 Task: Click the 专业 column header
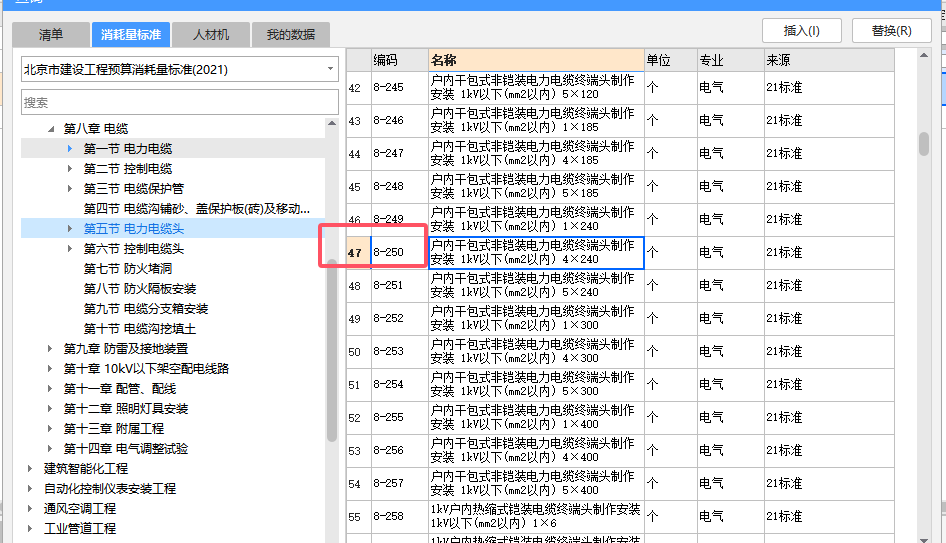coord(731,60)
